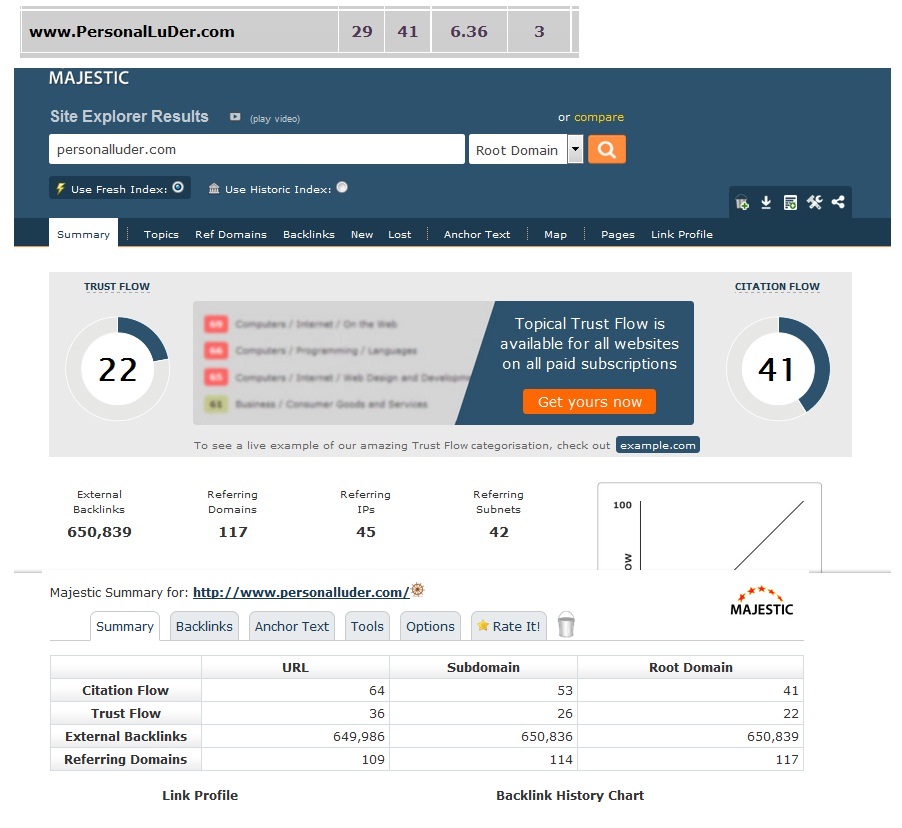The height and width of the screenshot is (828, 902).
Task: Click the Referring IPs value 45
Action: pos(366,532)
